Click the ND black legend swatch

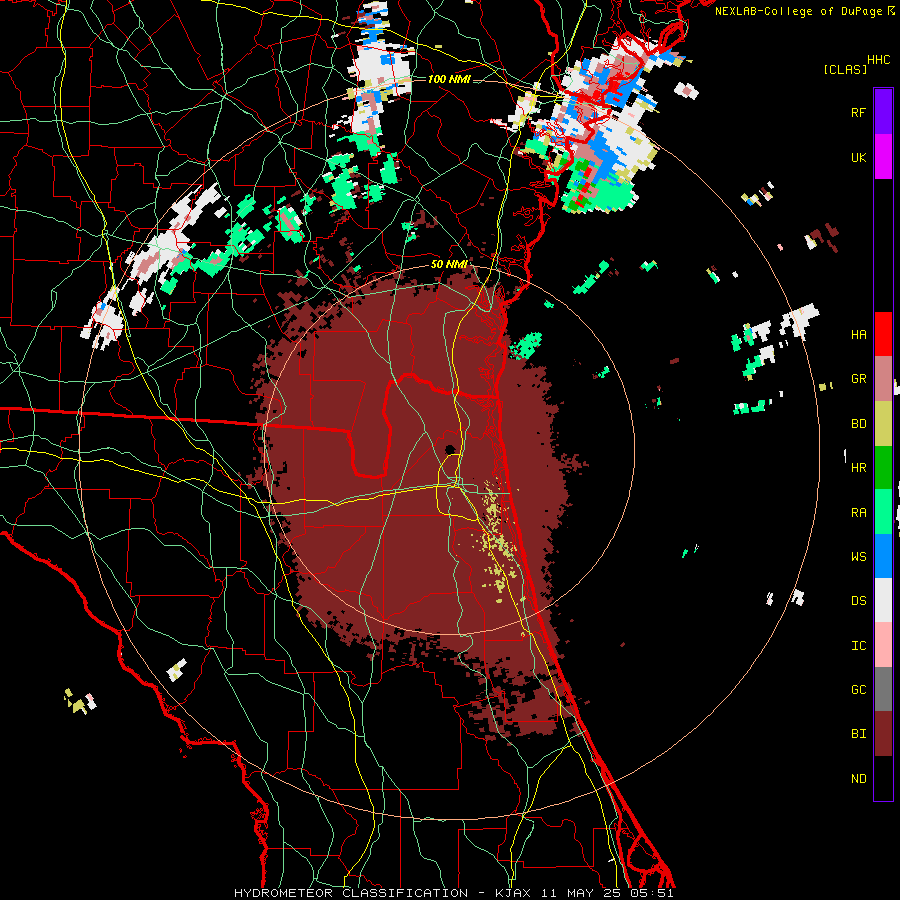tap(883, 778)
